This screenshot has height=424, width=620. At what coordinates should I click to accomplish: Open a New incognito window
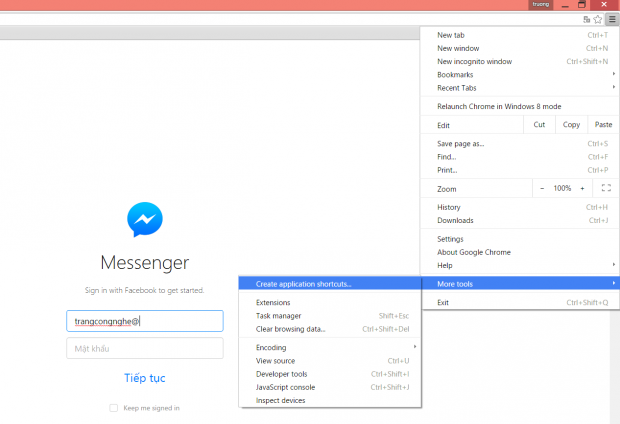click(519, 61)
